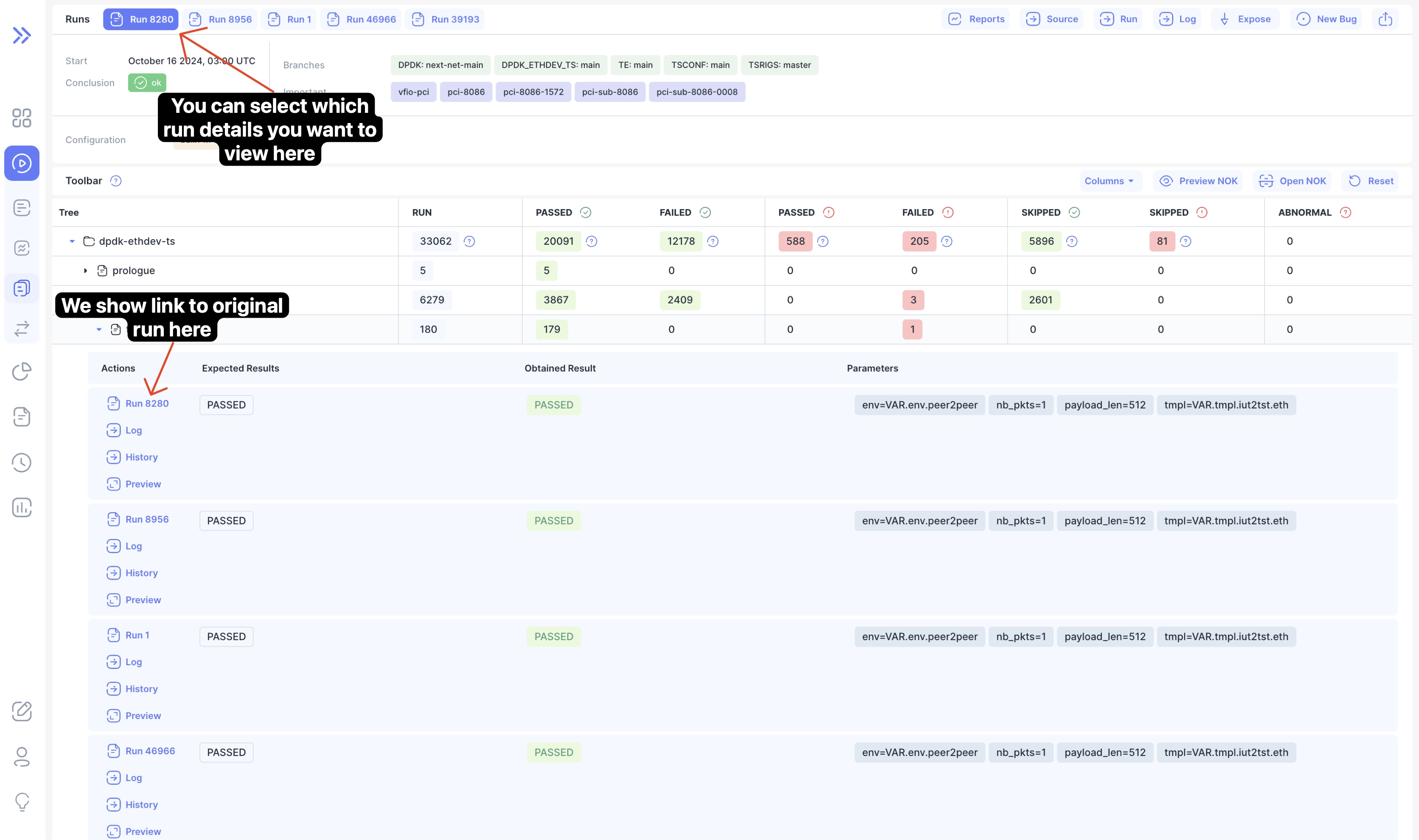The height and width of the screenshot is (840, 1419).
Task: Open the History link under Run 8280
Action: [x=141, y=457]
